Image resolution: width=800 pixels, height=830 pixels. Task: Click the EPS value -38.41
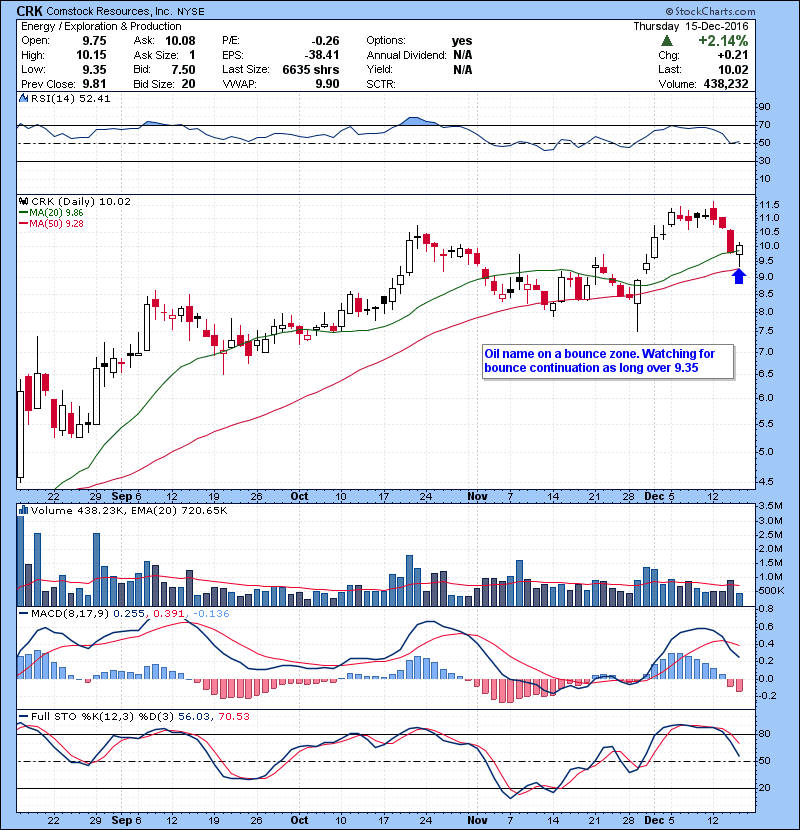tap(322, 55)
